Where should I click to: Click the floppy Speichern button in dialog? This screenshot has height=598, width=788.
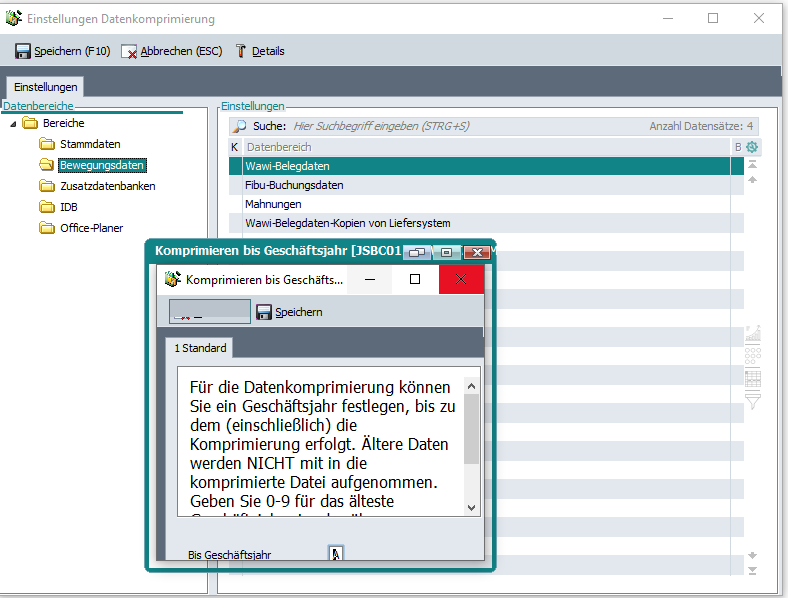click(x=290, y=312)
